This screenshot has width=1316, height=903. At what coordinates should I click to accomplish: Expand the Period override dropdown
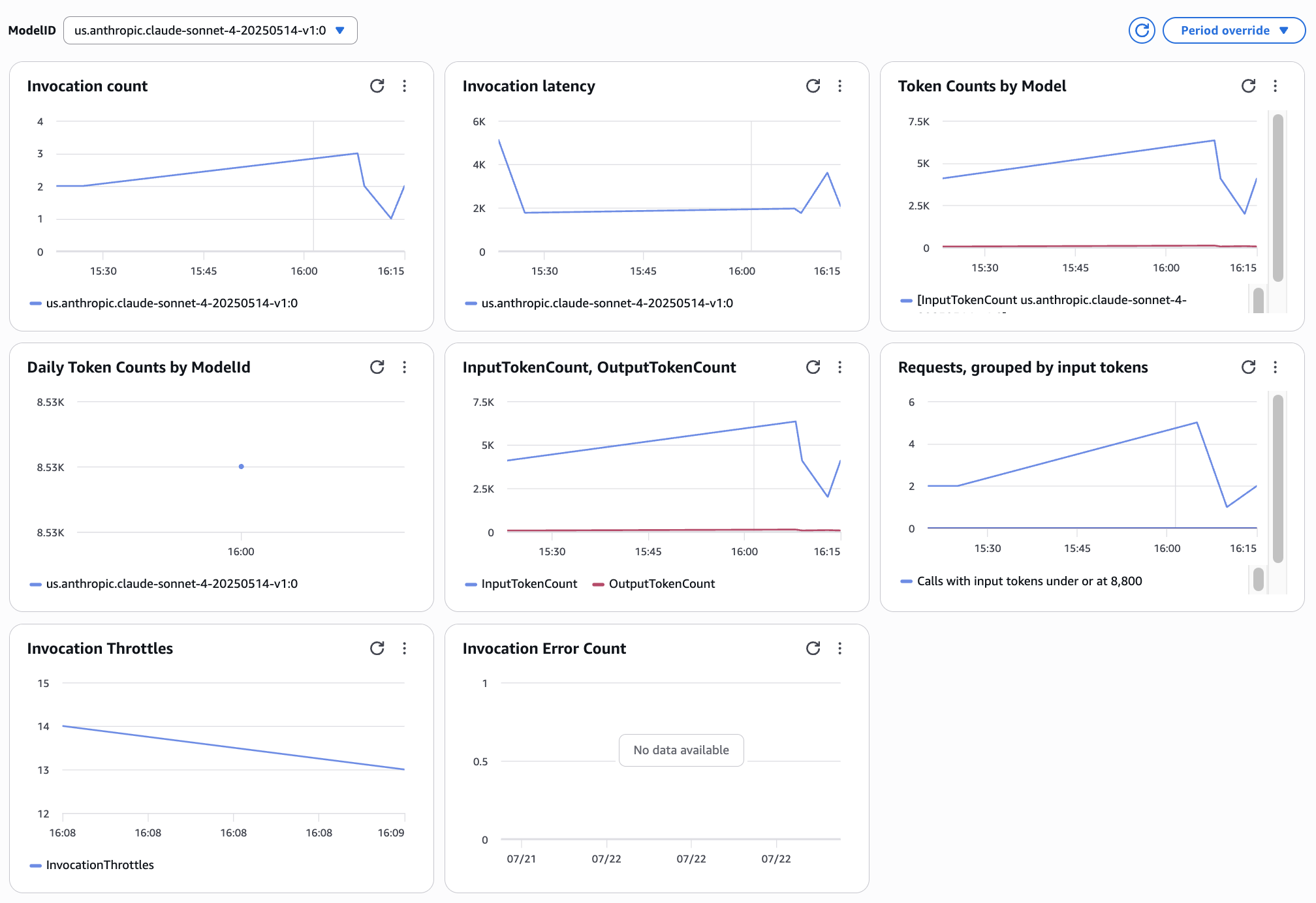[1233, 31]
